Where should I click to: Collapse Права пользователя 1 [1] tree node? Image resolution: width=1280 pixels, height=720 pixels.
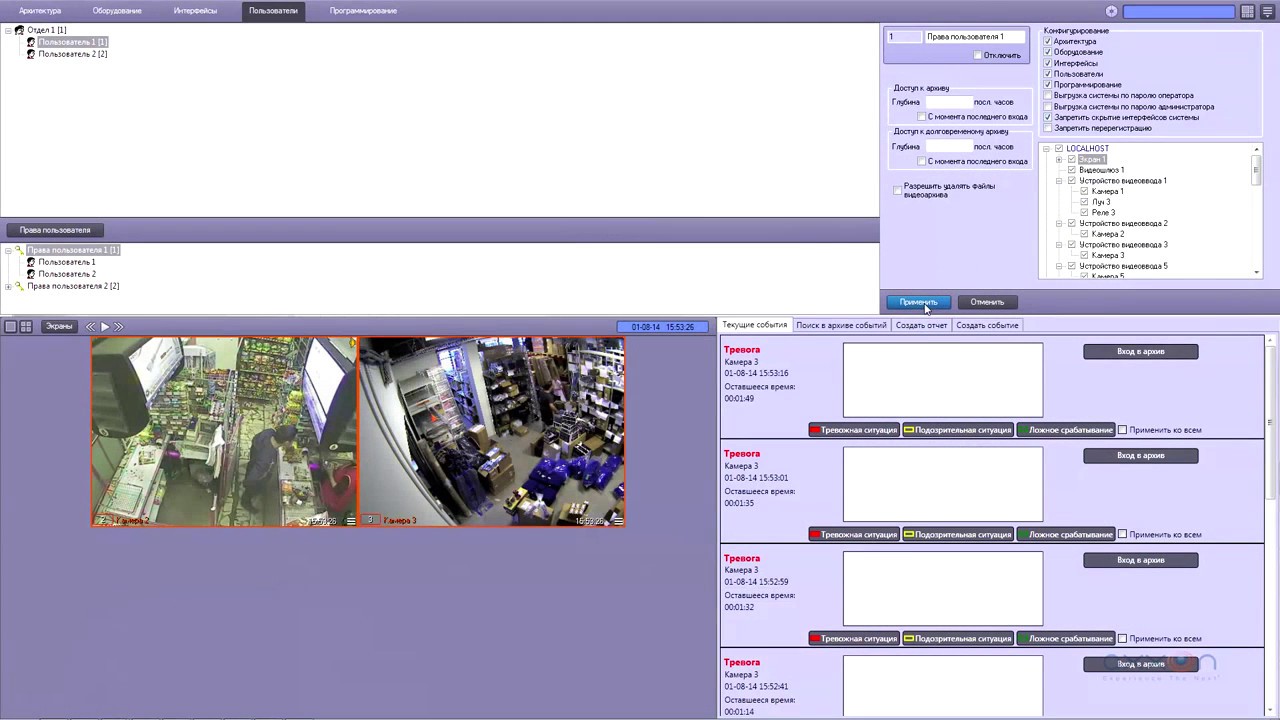pyautogui.click(x=8, y=250)
